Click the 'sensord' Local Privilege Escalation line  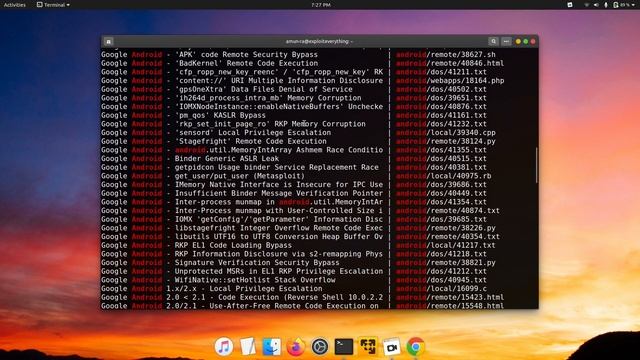point(216,133)
